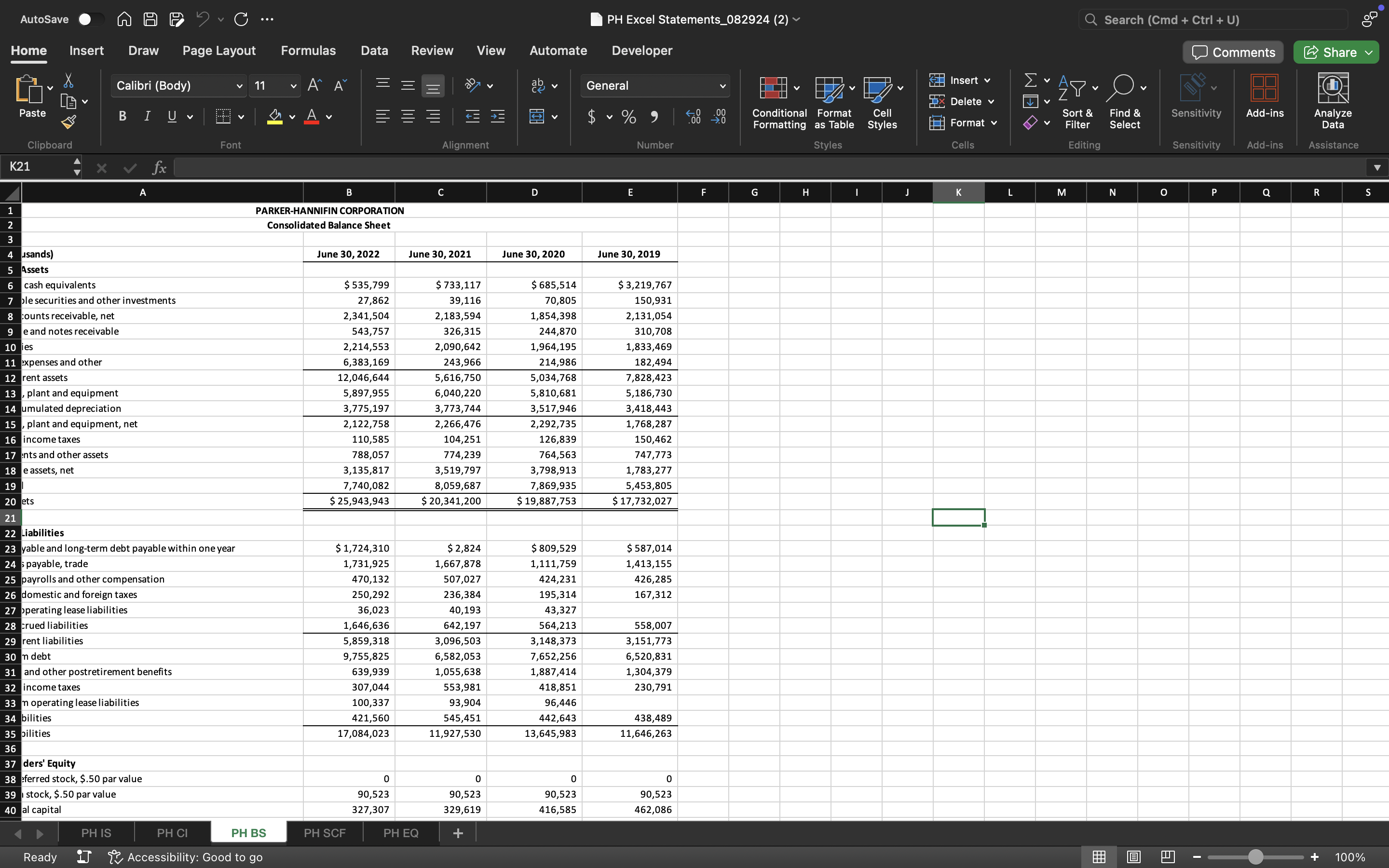The image size is (1389, 868).
Task: Click the Increase Font Size icon
Action: coord(314,85)
